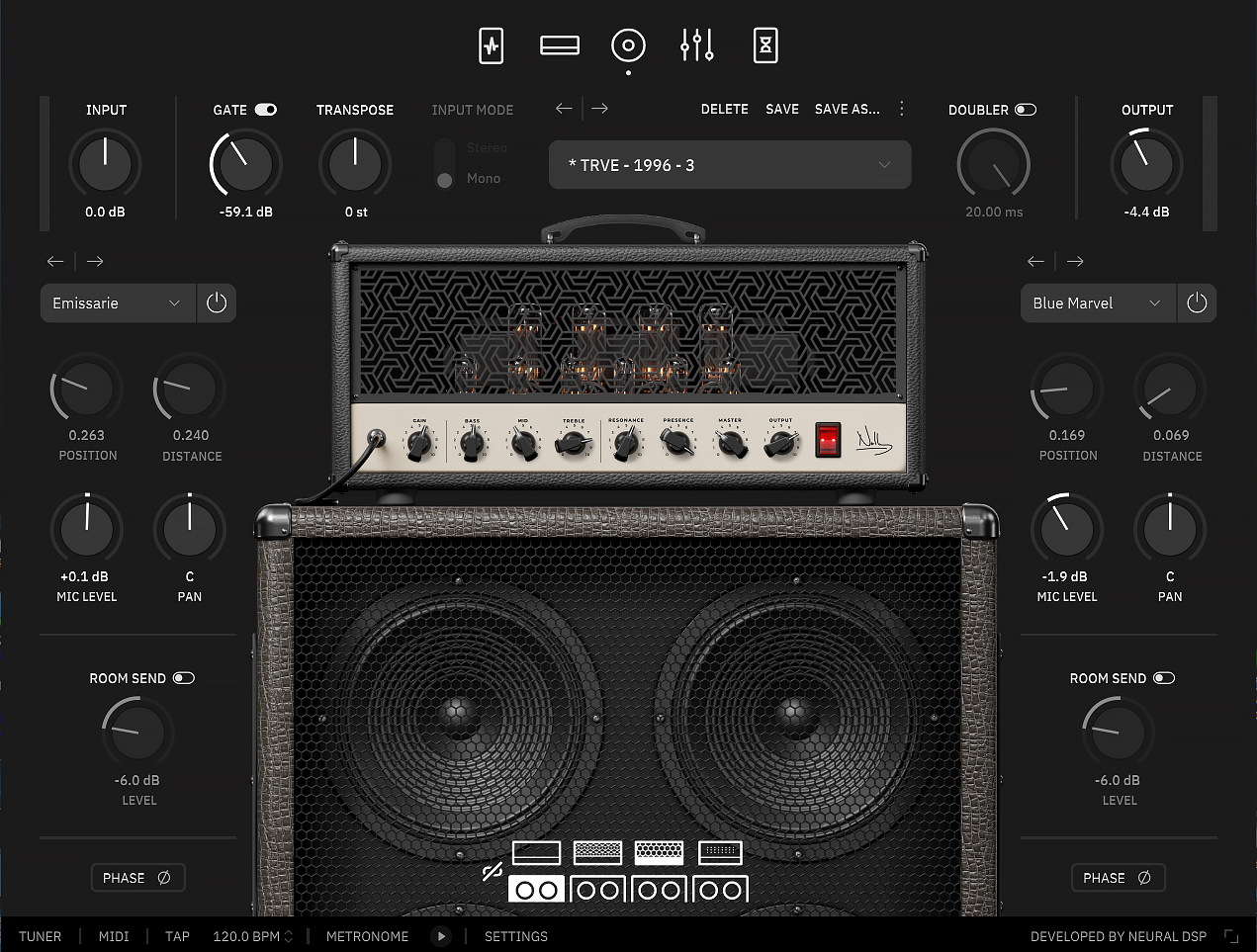Click SAVE preset button
Image resolution: width=1257 pixels, height=952 pixels.
(x=782, y=110)
